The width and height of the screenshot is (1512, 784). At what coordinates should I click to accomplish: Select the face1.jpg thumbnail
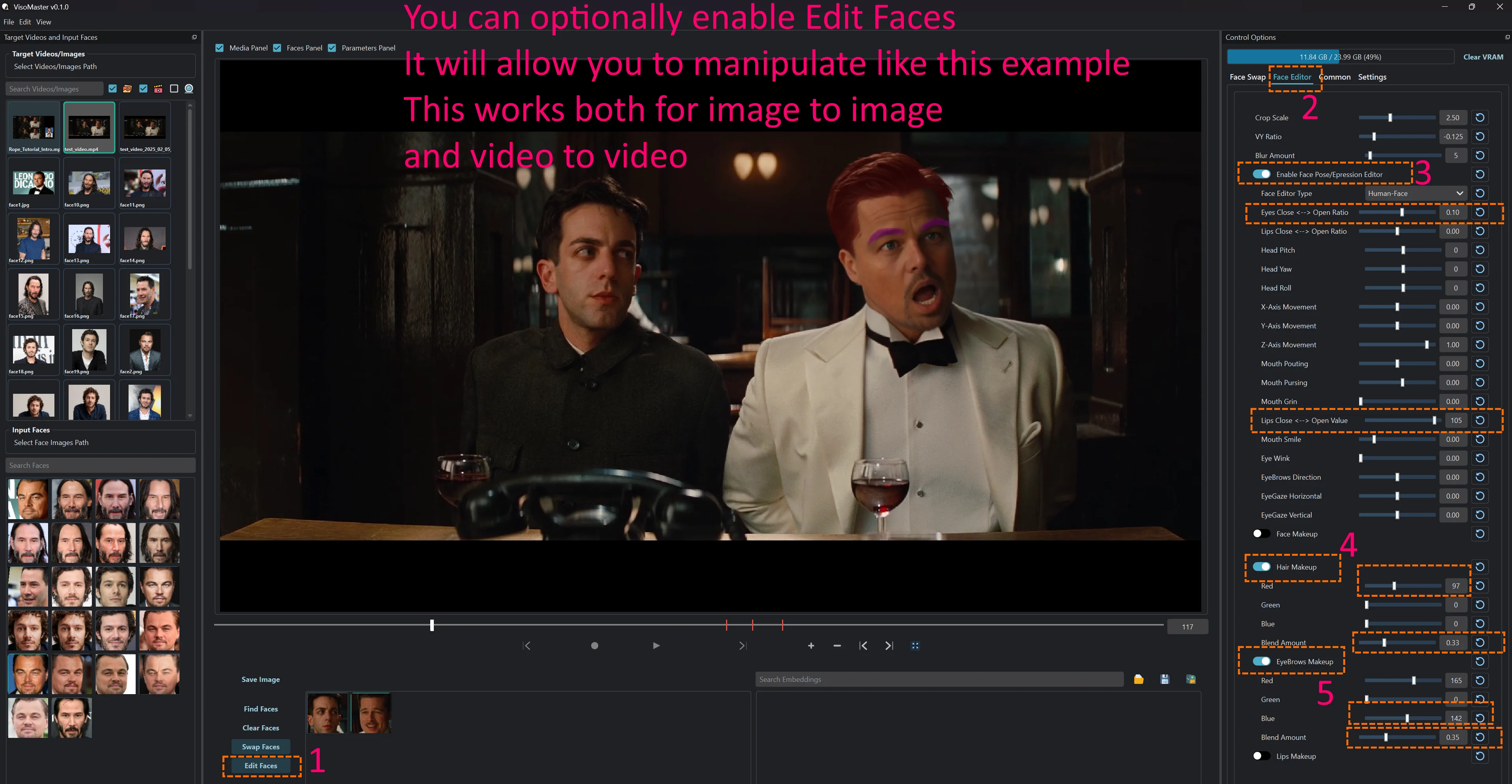pos(34,183)
